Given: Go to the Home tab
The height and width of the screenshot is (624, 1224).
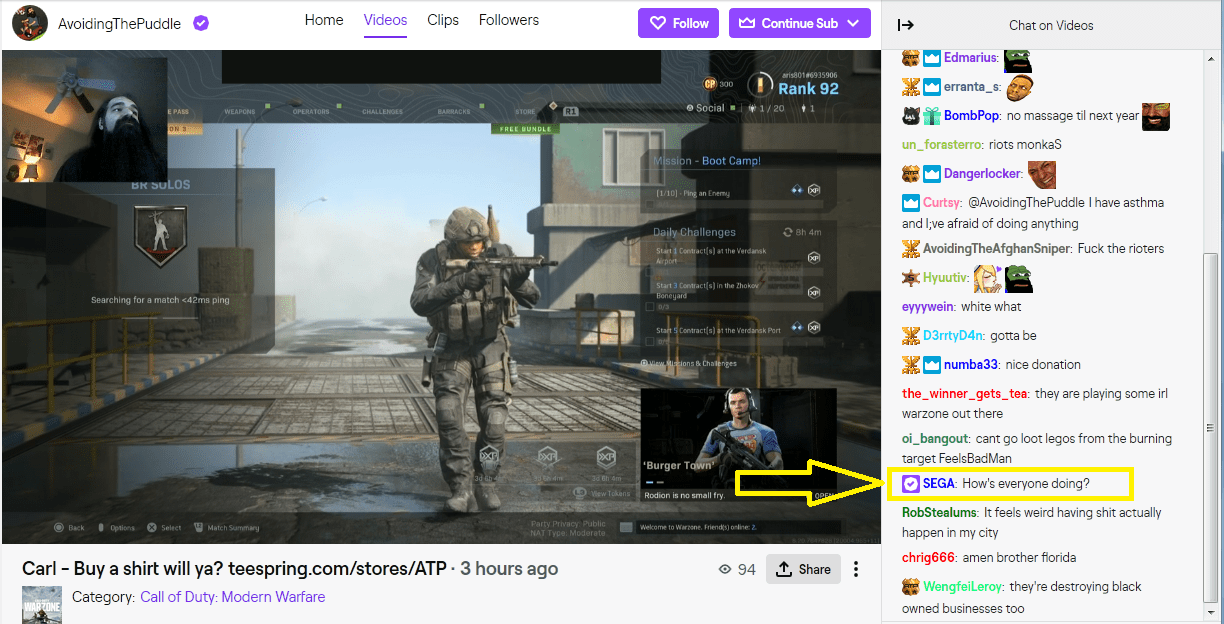Looking at the screenshot, I should point(324,20).
